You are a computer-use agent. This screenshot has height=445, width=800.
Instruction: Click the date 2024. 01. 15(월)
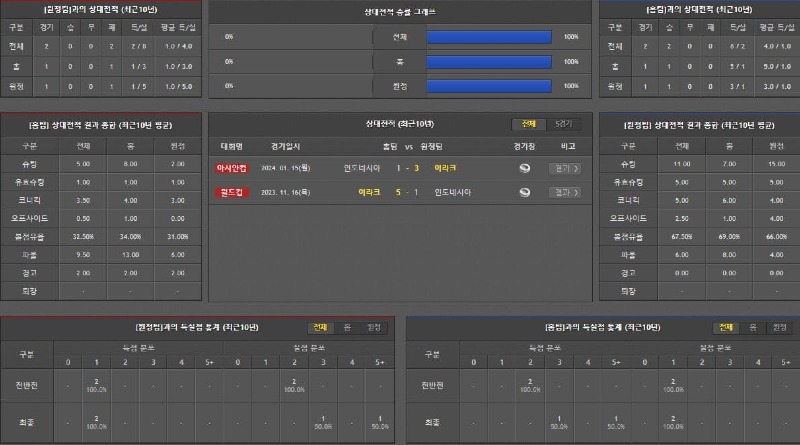(x=286, y=168)
